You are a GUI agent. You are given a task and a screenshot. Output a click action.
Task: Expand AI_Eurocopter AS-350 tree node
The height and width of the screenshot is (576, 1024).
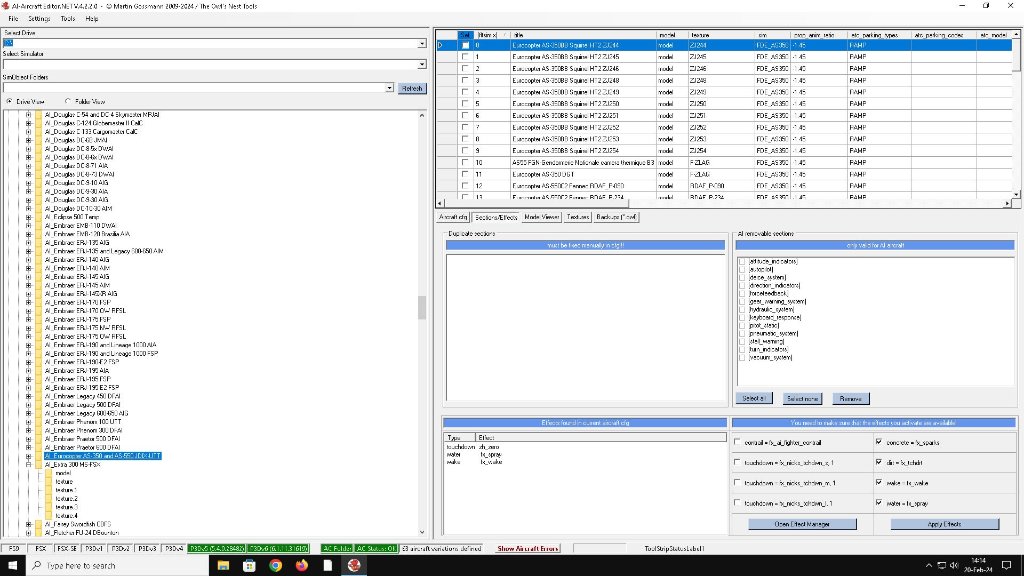tap(28, 456)
